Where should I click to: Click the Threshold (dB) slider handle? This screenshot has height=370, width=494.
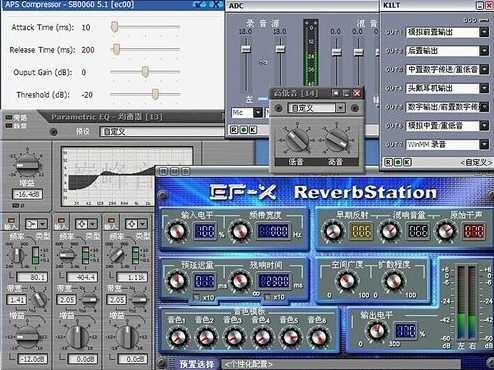[155, 94]
